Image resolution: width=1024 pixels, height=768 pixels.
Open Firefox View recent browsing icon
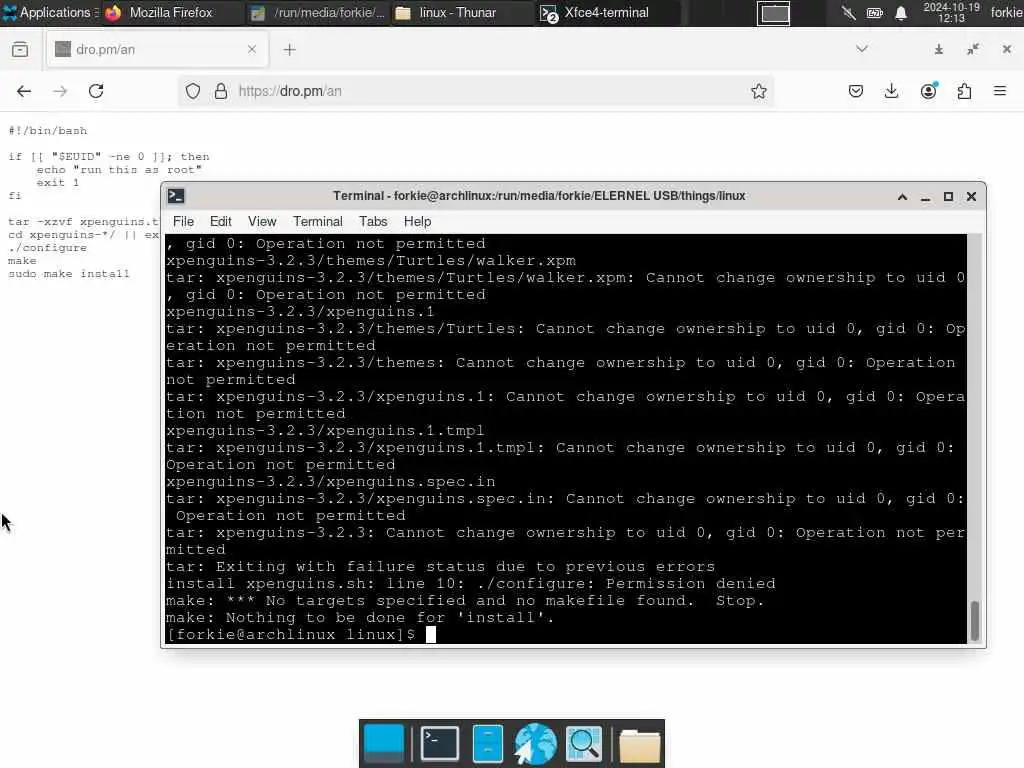pos(20,49)
